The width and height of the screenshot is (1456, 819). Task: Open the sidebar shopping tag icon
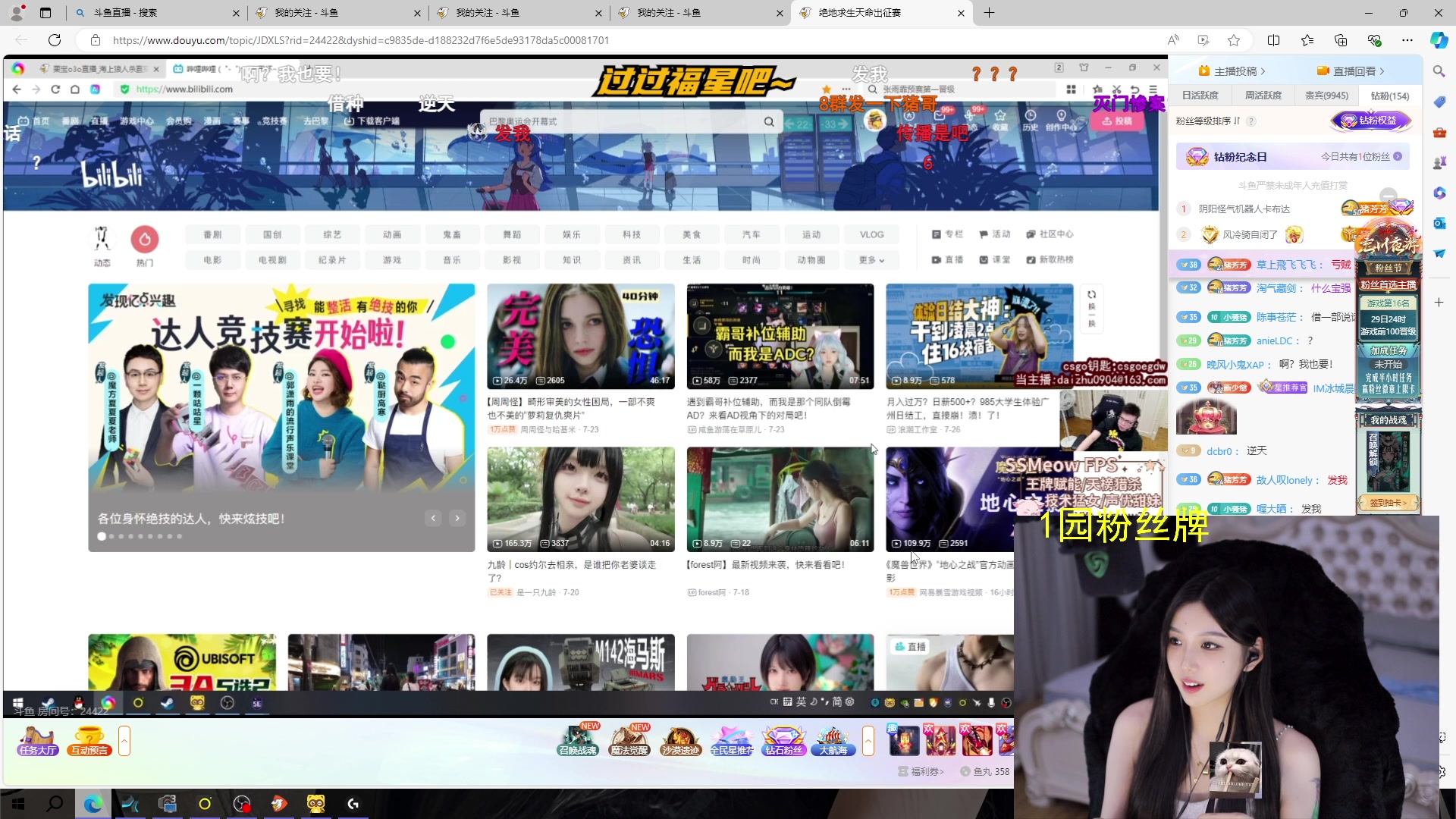tap(1439, 102)
